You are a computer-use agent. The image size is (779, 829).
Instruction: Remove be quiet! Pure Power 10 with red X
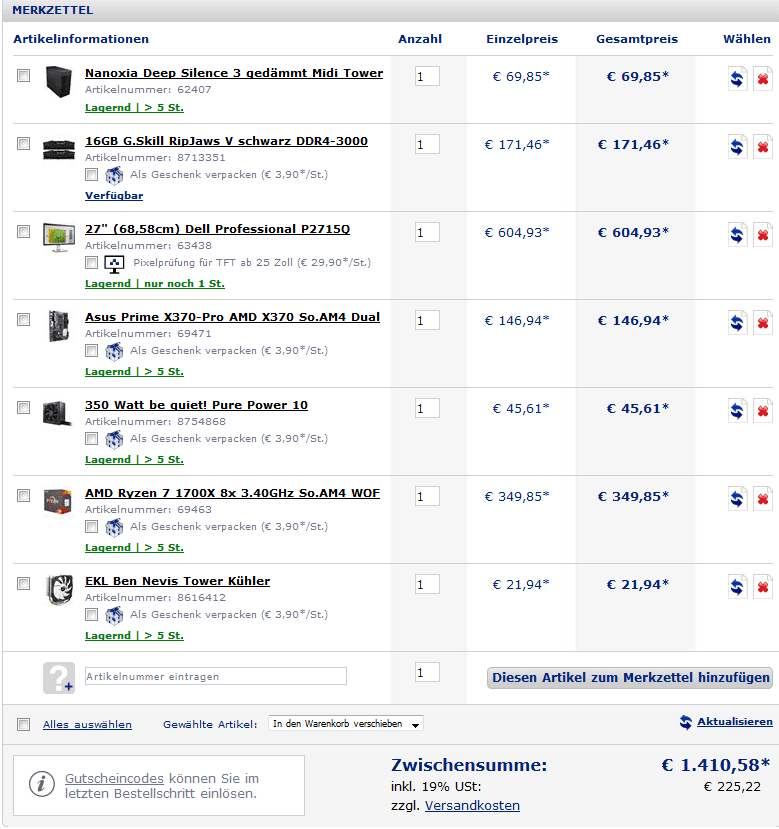pos(763,410)
